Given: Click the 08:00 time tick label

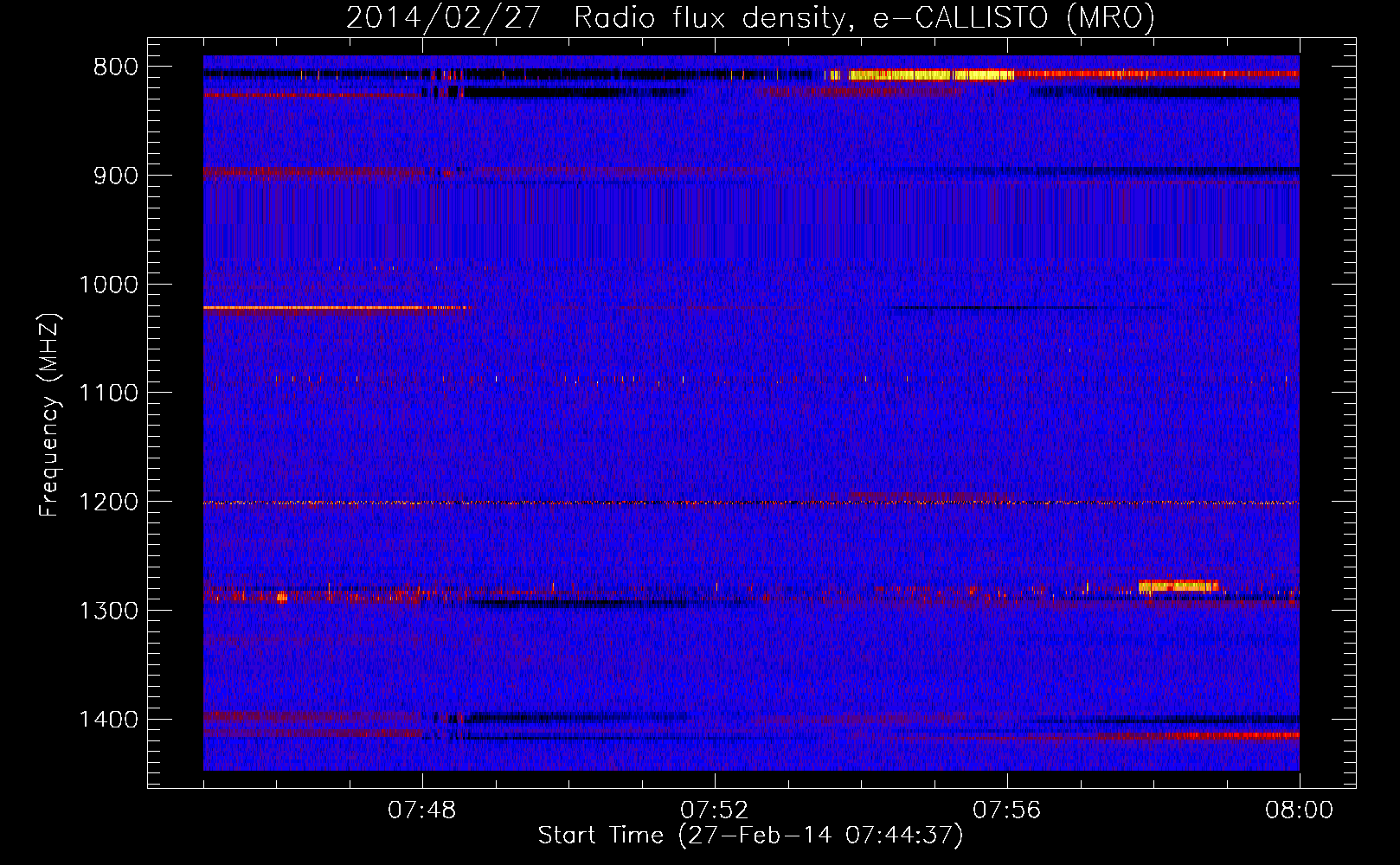Looking at the screenshot, I should pos(1300,811).
